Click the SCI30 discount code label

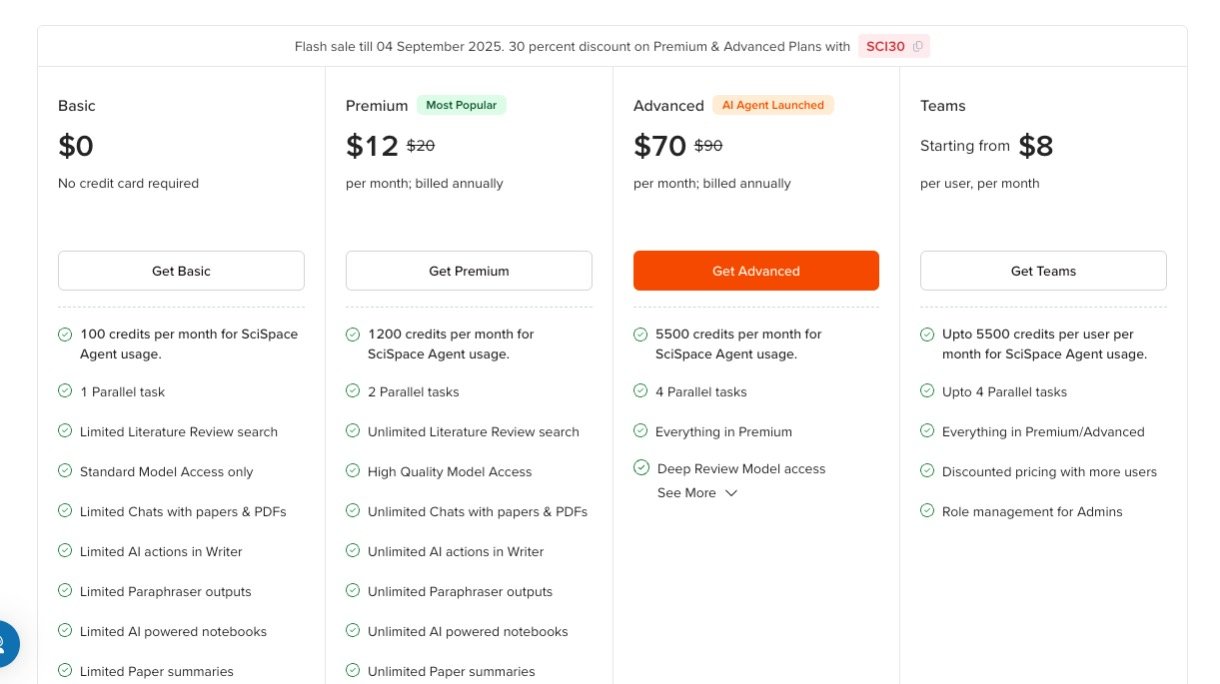[x=885, y=46]
